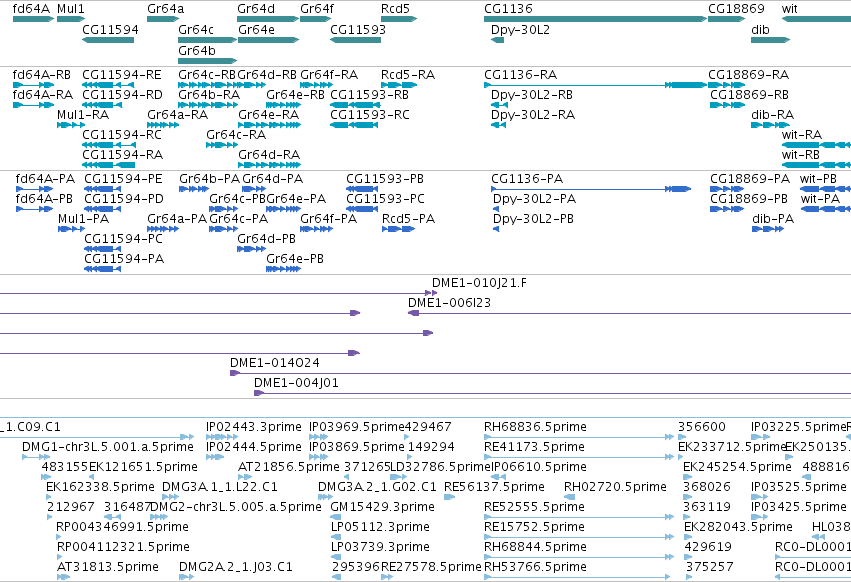Select protein Gr64f-PA
The height and width of the screenshot is (582, 851).
(x=328, y=219)
